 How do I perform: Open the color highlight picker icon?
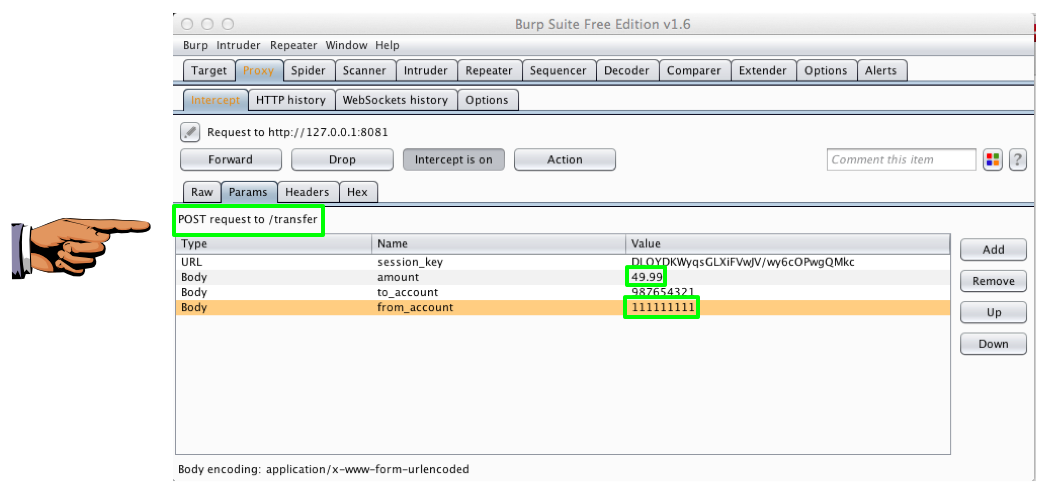pyautogui.click(x=992, y=160)
